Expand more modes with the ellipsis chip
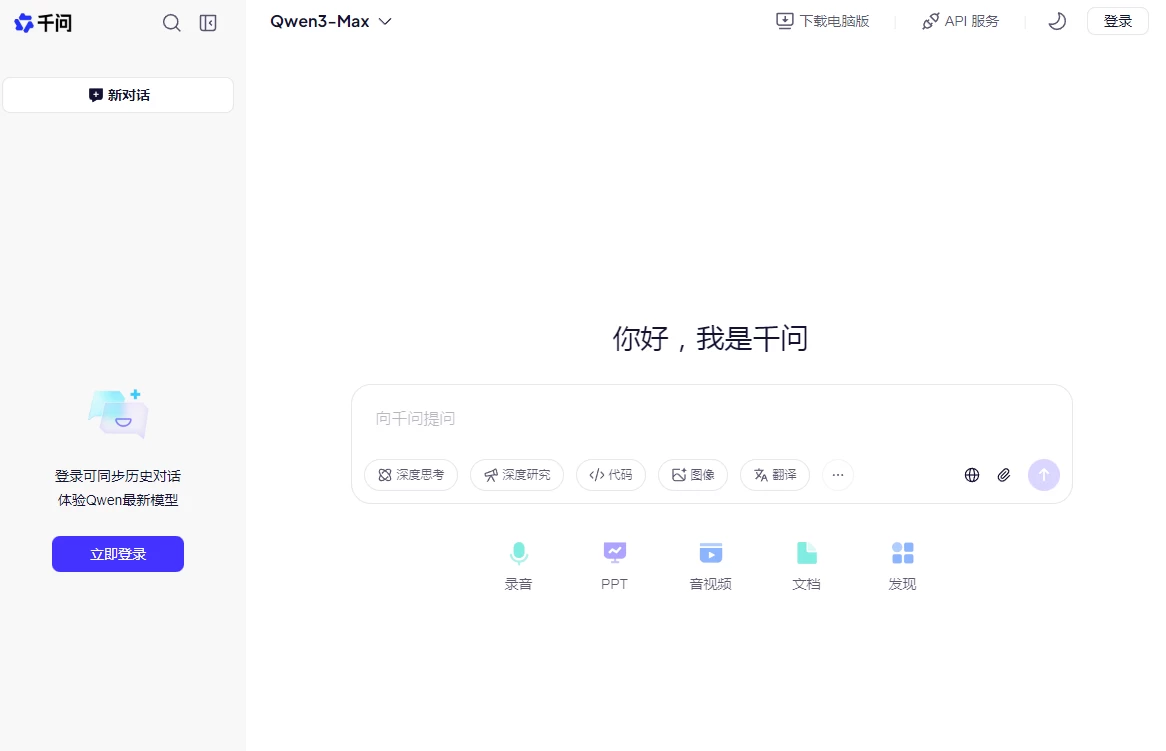Image resolution: width=1166 pixels, height=751 pixels. click(x=838, y=475)
